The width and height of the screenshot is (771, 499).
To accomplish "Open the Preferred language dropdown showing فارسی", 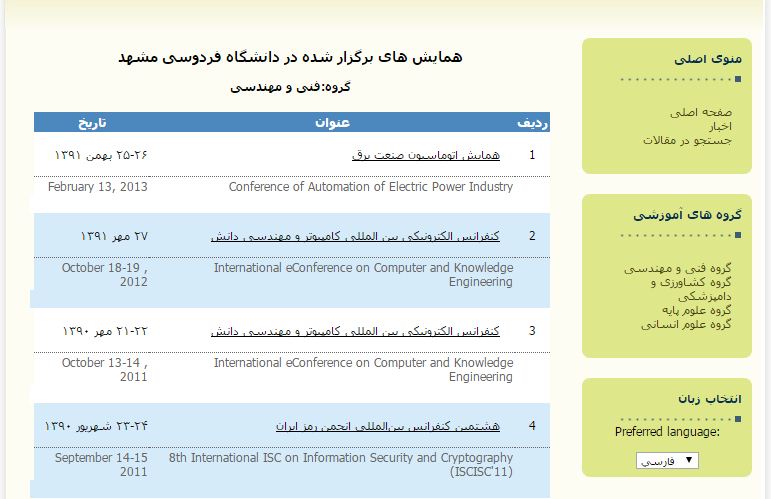I will (x=667, y=461).
